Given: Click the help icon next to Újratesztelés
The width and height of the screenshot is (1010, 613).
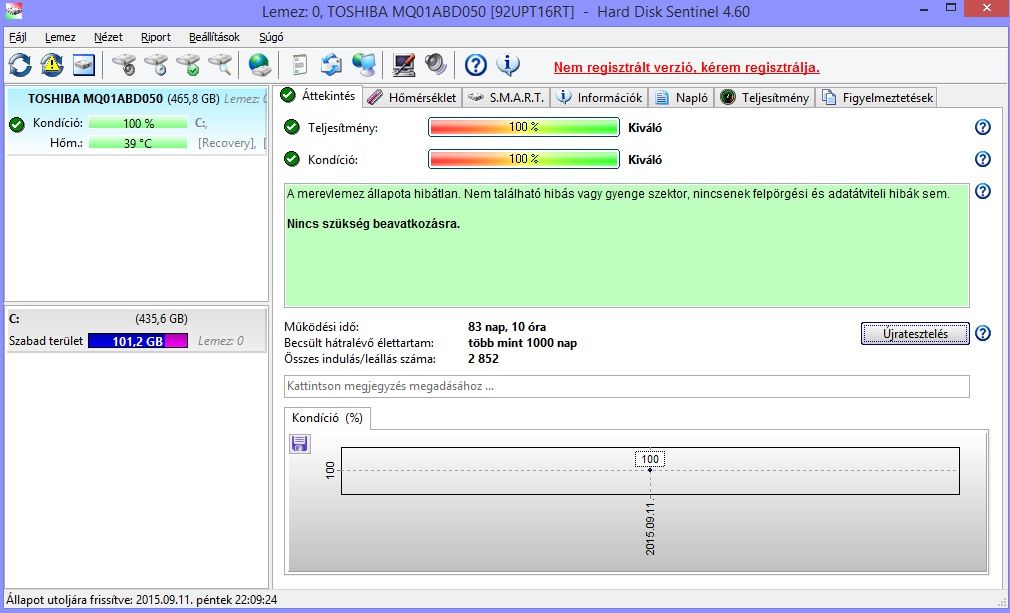Looking at the screenshot, I should (982, 334).
